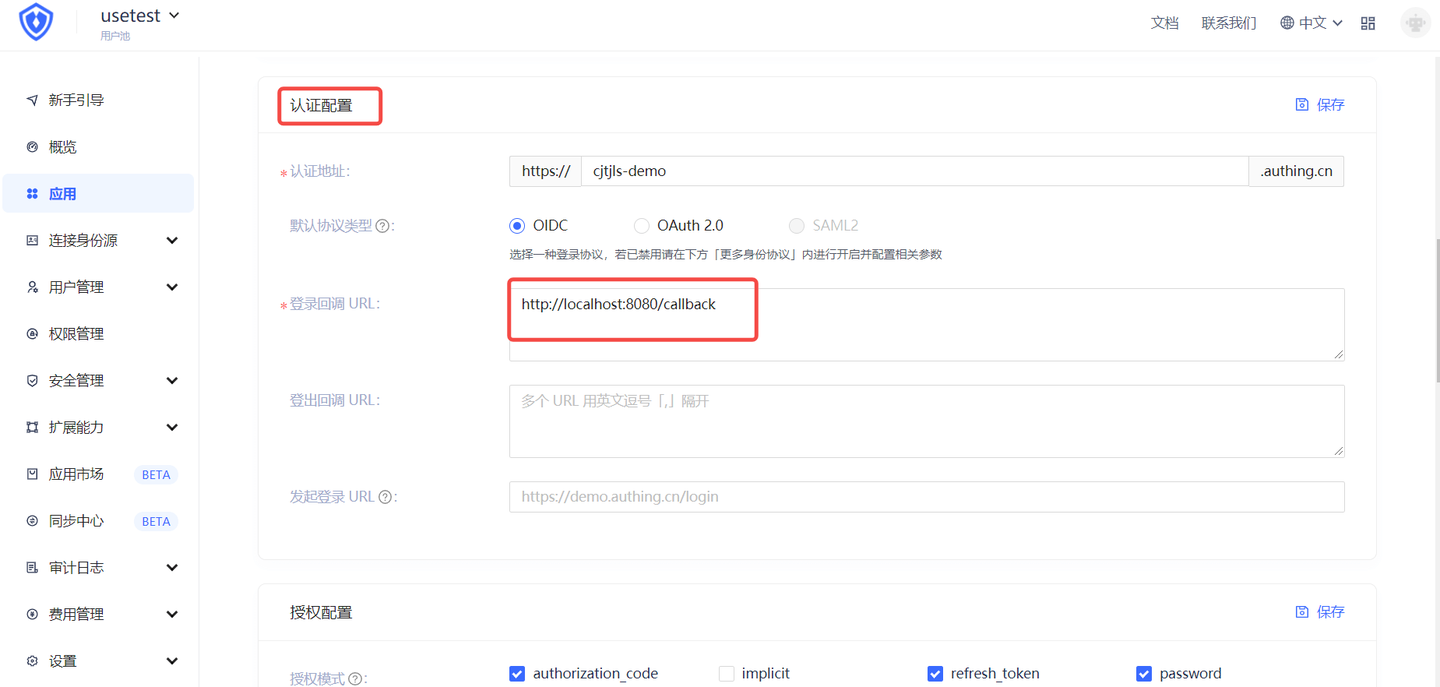1440x687 pixels.
Task: Click the 登出回调 URL input field
Action: point(926,420)
